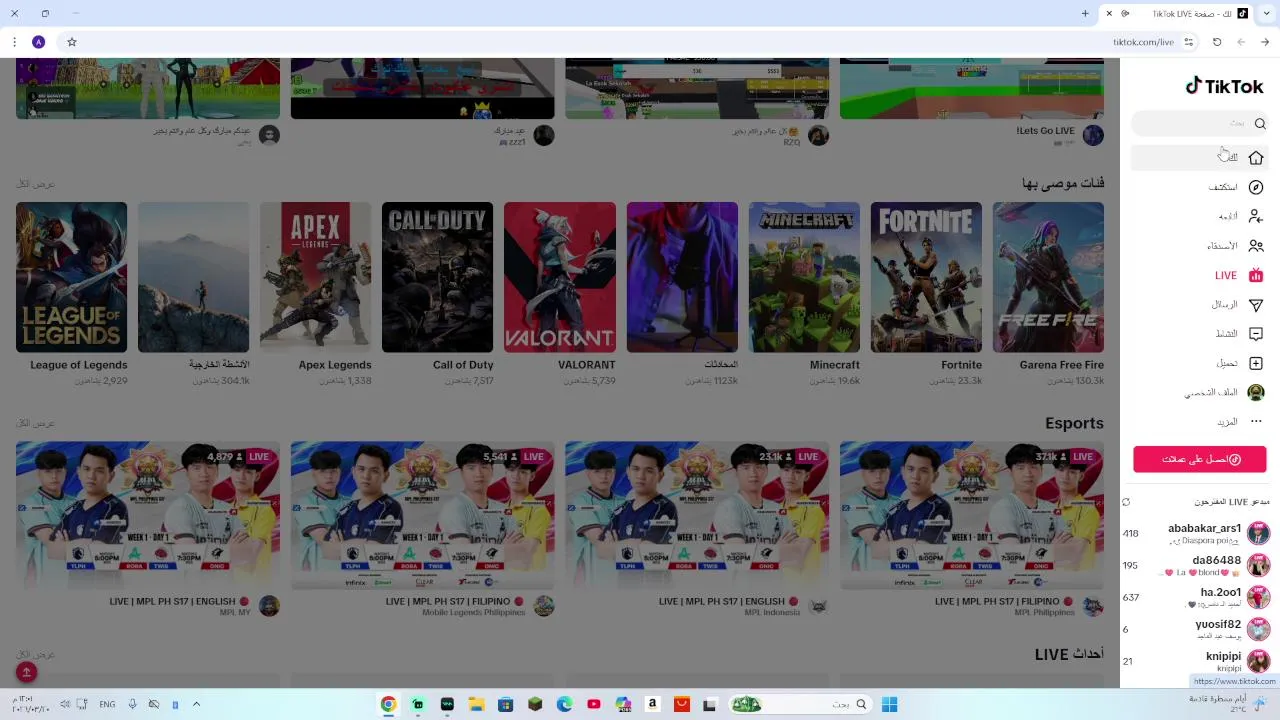Open a new browser tab
Screen dimensions: 1280x720
point(1085,13)
